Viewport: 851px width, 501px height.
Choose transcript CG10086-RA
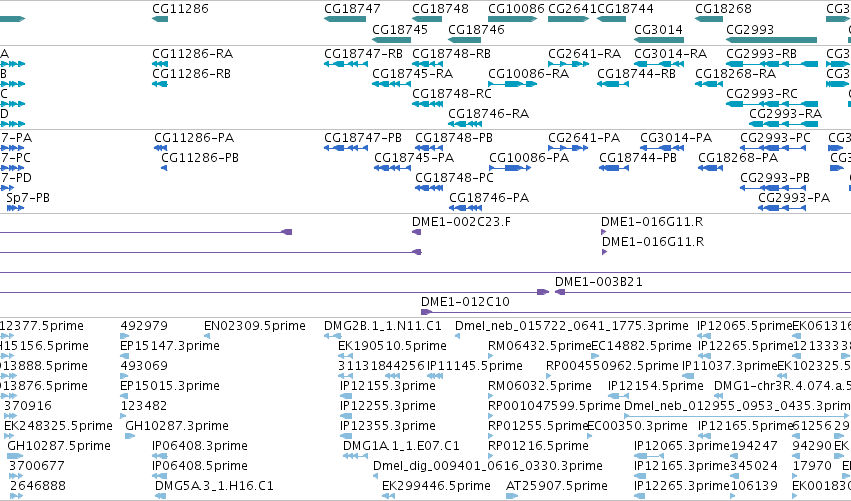click(529, 74)
